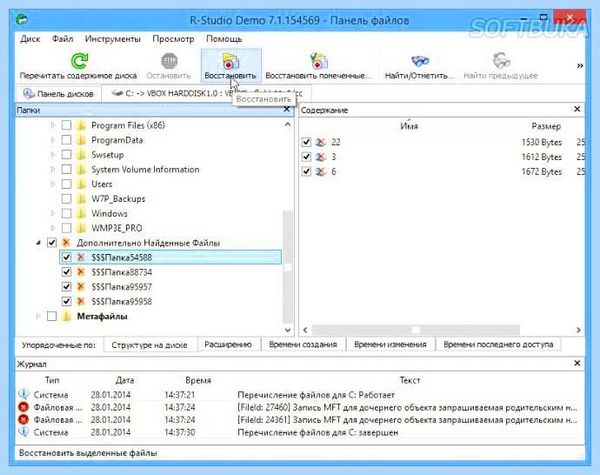The height and width of the screenshot is (475, 600).
Task: Expand the Users tree node
Action: coord(53,184)
